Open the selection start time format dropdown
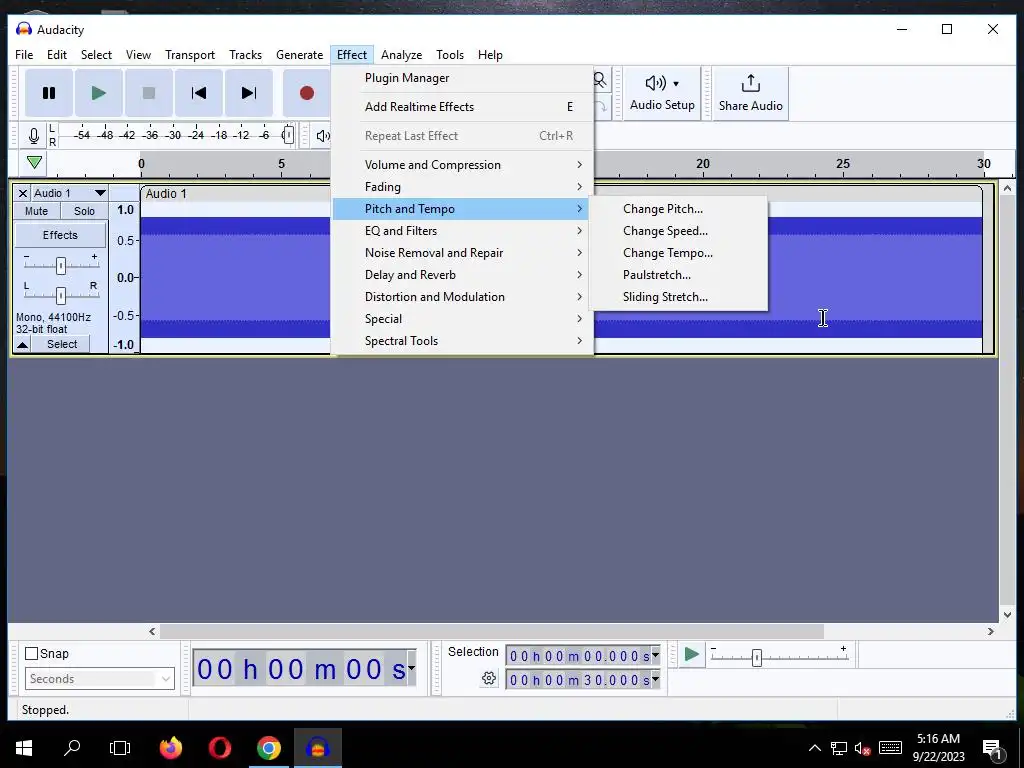The width and height of the screenshot is (1024, 768). tap(655, 655)
